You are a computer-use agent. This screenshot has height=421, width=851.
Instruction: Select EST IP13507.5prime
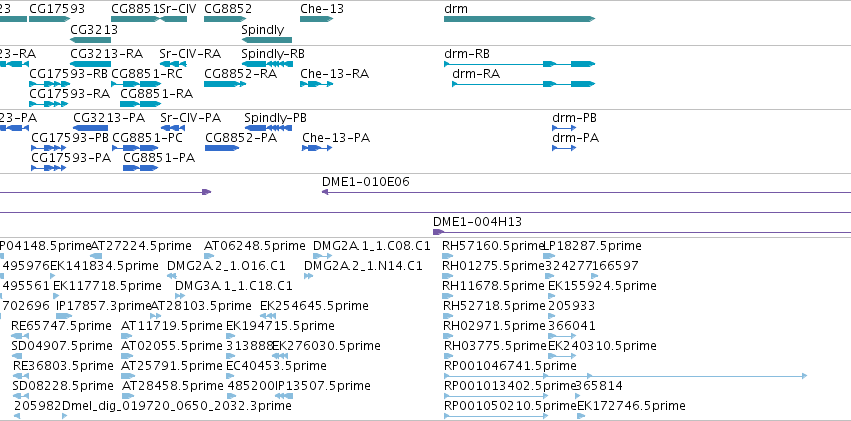(x=323, y=386)
